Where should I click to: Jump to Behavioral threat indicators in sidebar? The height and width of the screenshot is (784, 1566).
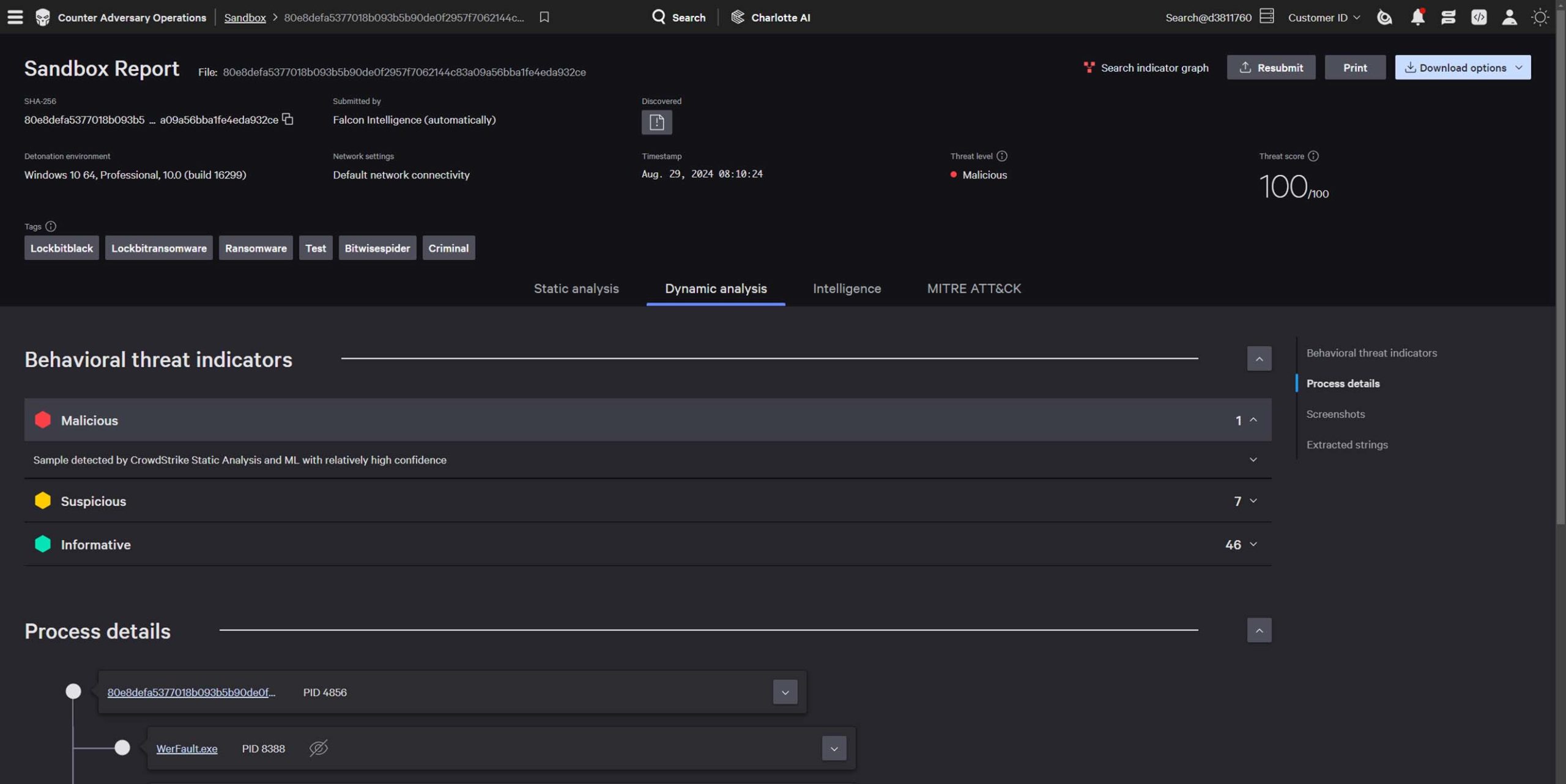pos(1371,353)
